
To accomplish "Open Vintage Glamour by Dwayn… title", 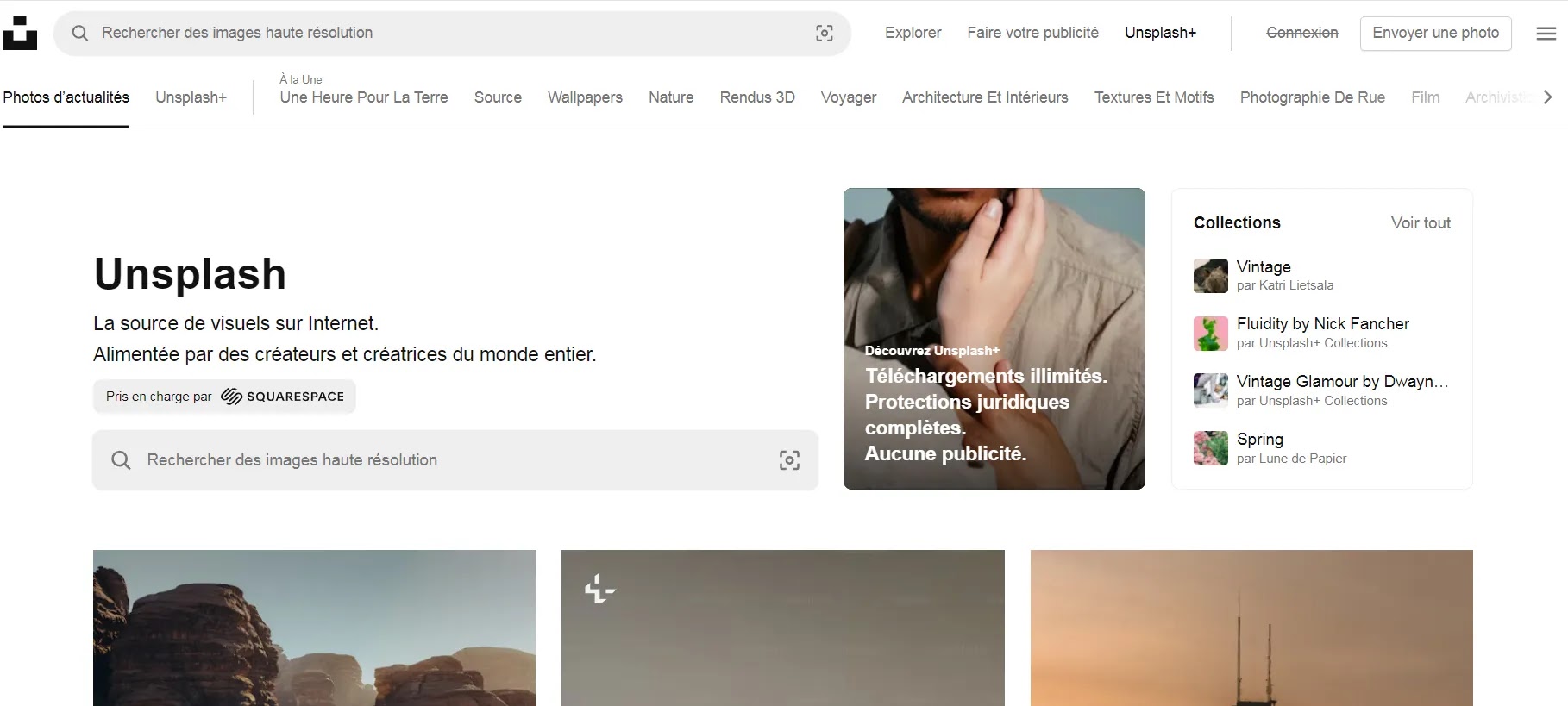I will [1343, 382].
